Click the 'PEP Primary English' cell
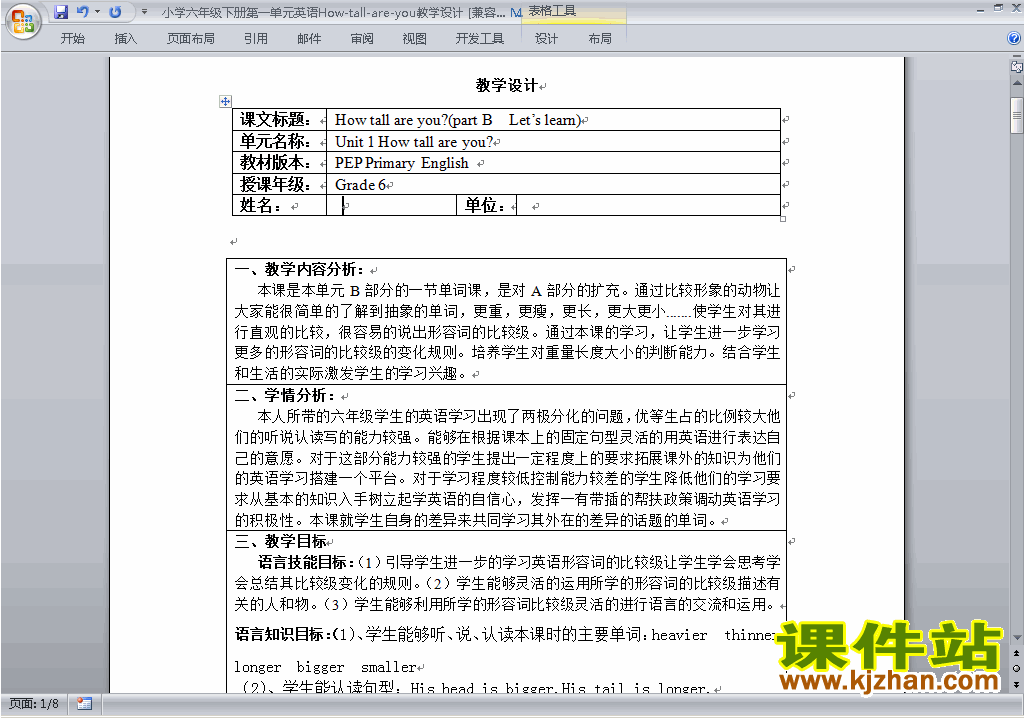 [x=554, y=163]
